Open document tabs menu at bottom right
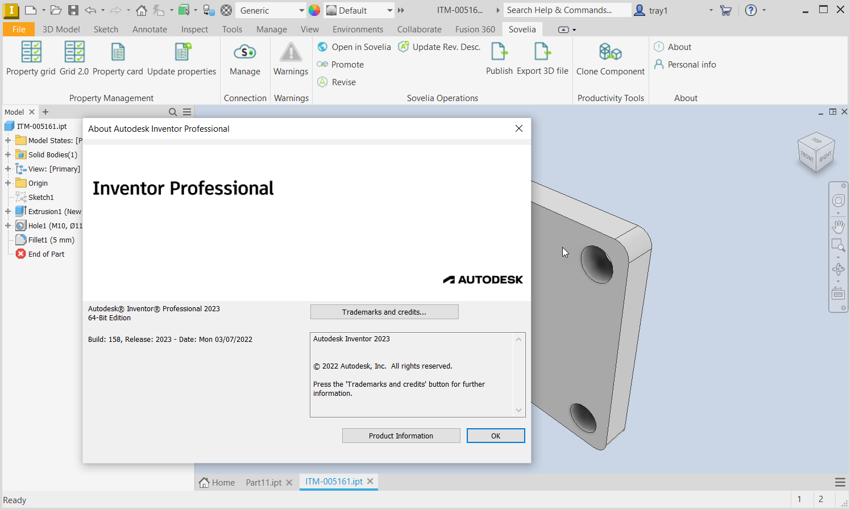850x510 pixels. coord(840,482)
